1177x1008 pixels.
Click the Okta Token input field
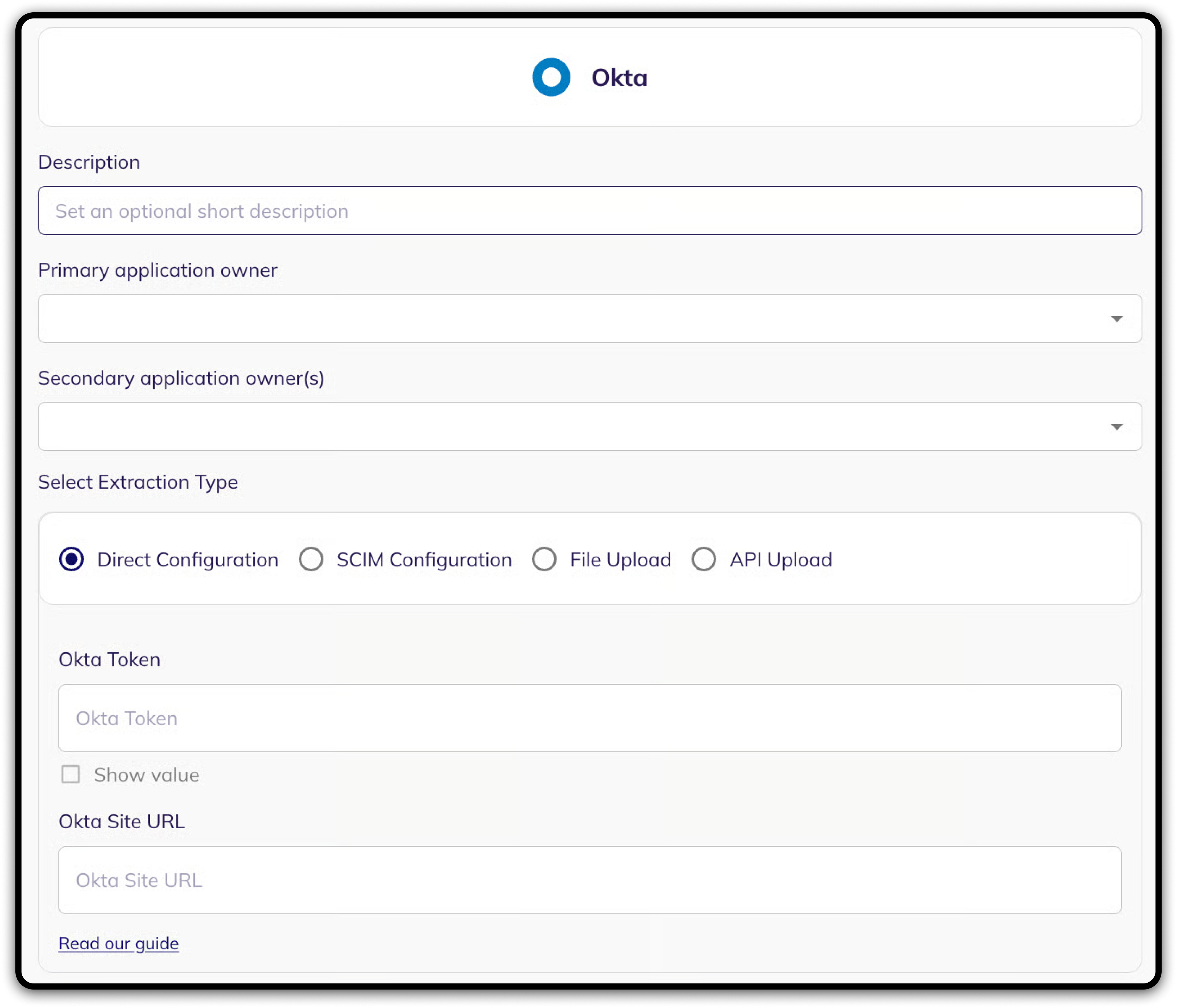[589, 718]
